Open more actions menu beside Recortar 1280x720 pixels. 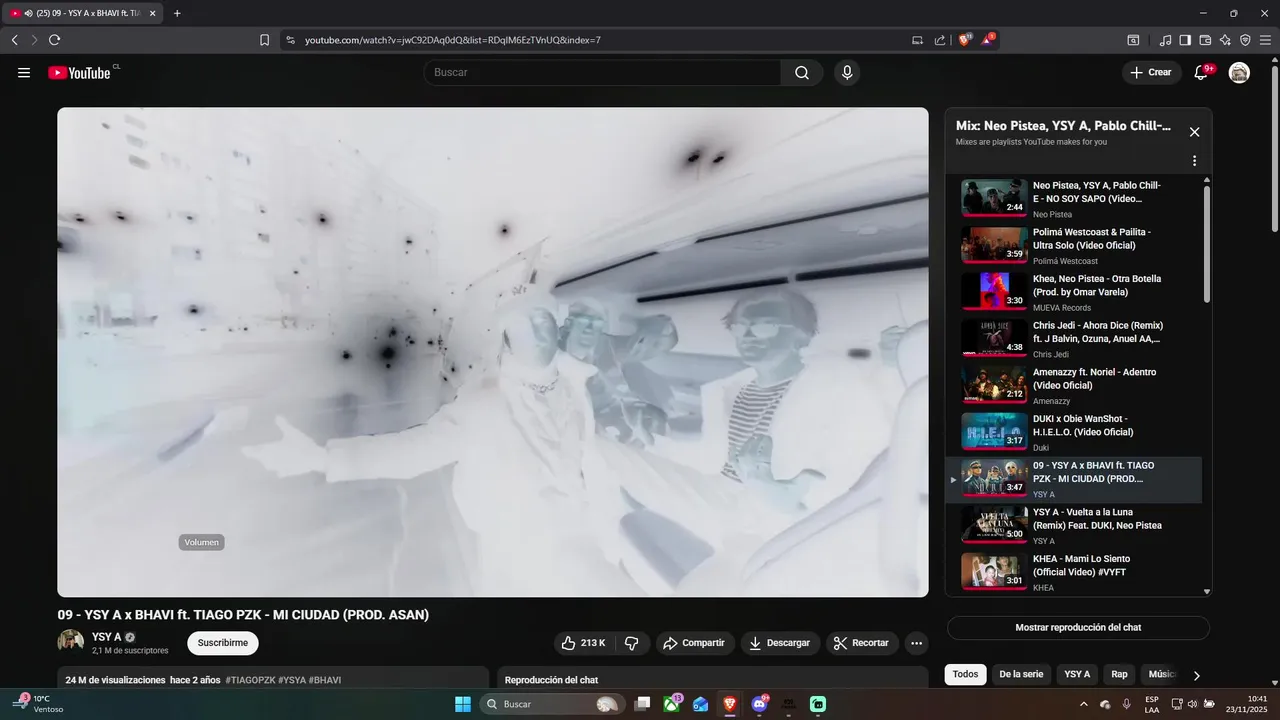[917, 643]
